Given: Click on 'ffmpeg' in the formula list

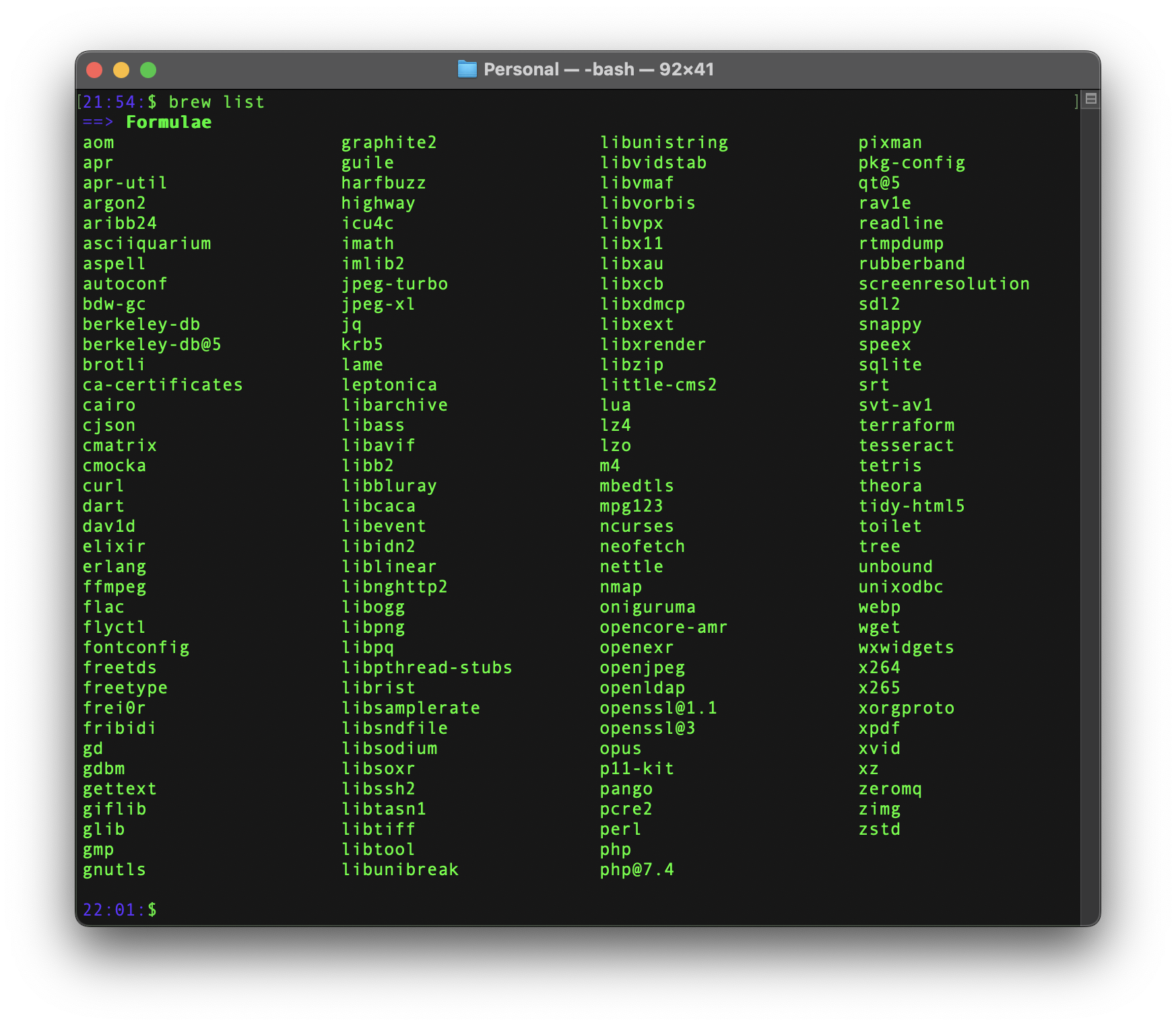Looking at the screenshot, I should coord(115,587).
